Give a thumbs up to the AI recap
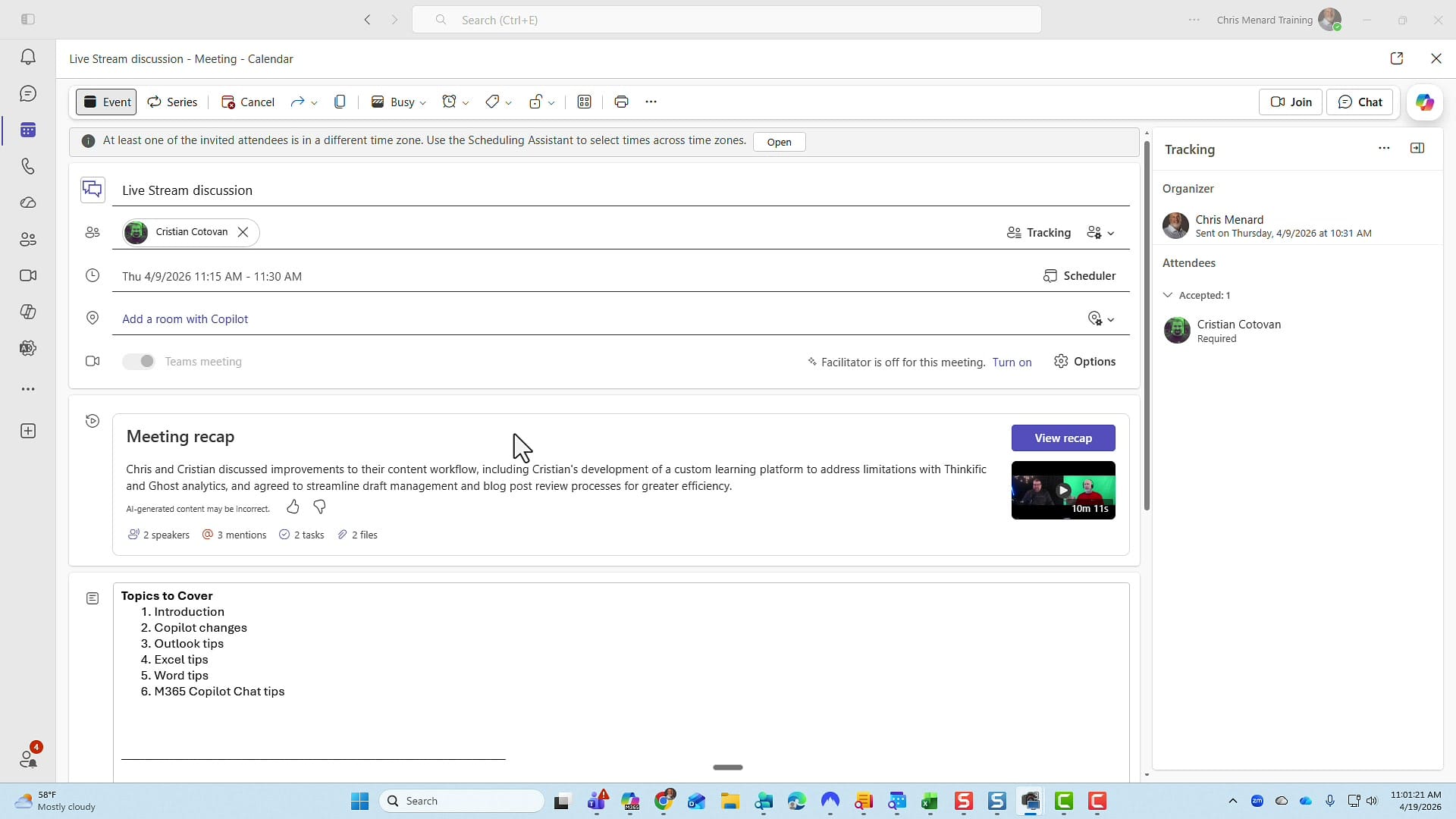 tap(293, 507)
